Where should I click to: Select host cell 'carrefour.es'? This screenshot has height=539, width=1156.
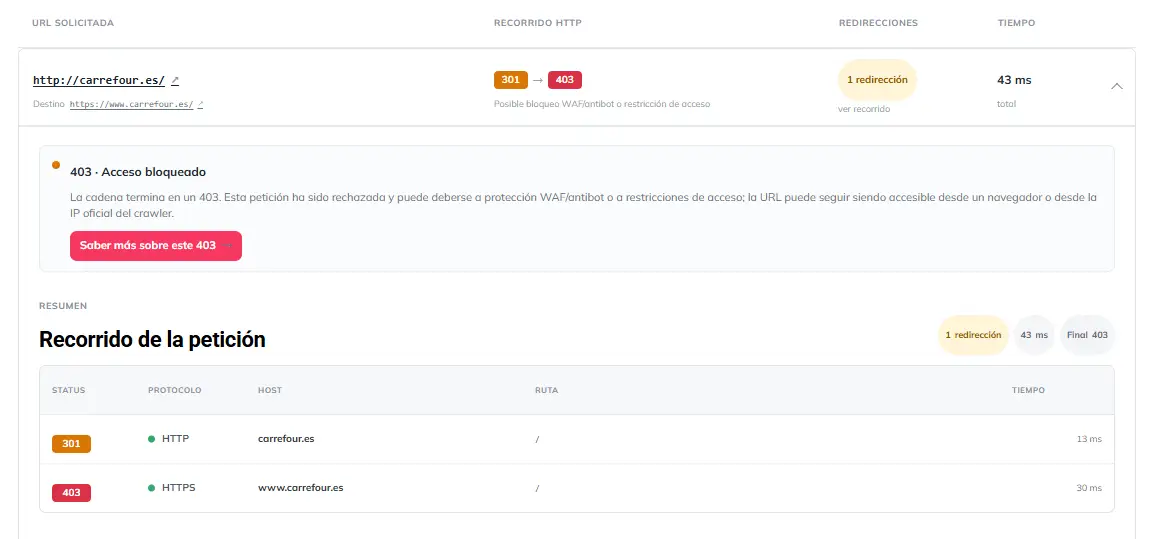(286, 439)
